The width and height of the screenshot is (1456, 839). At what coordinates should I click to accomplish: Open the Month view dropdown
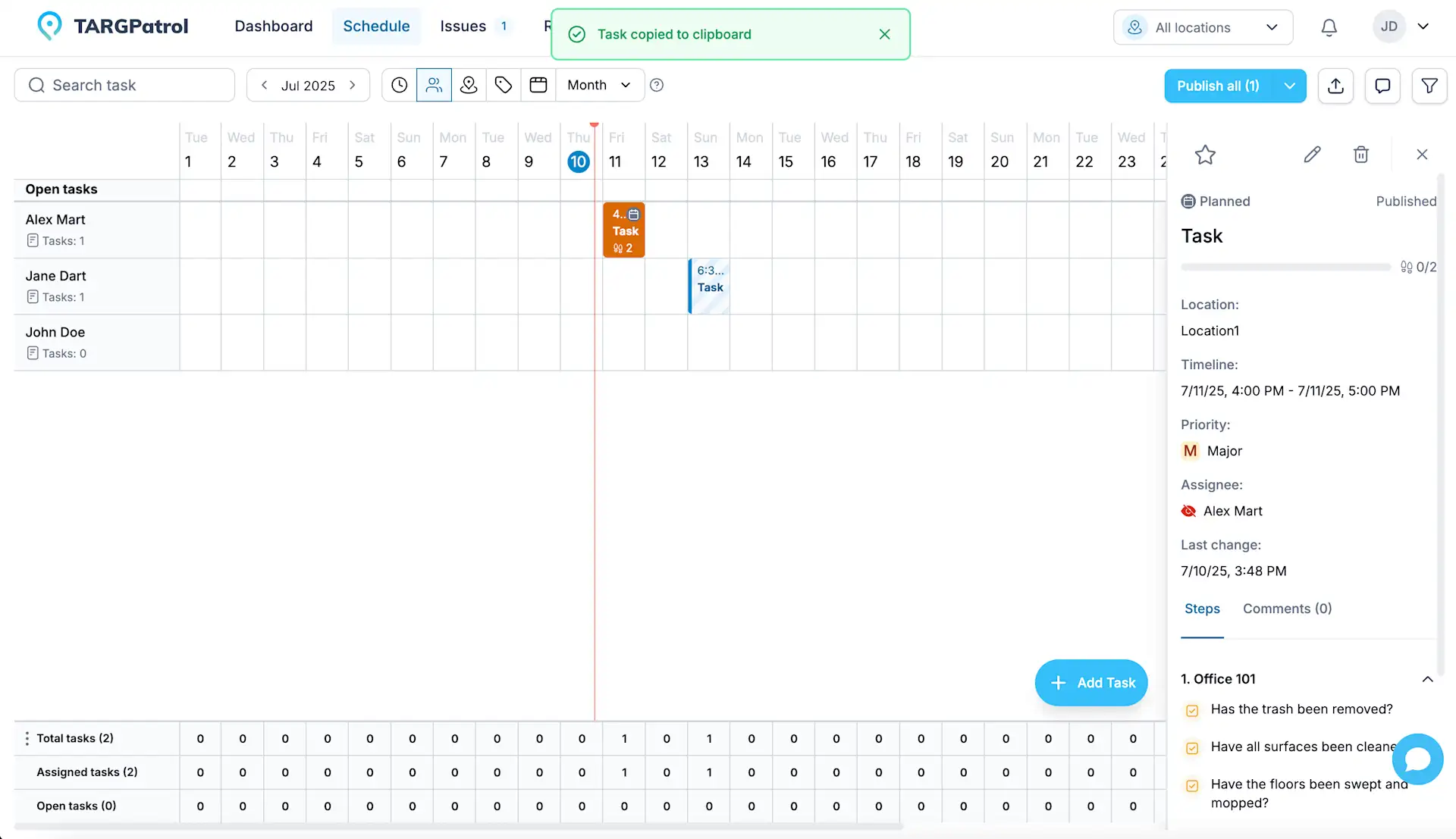(598, 85)
